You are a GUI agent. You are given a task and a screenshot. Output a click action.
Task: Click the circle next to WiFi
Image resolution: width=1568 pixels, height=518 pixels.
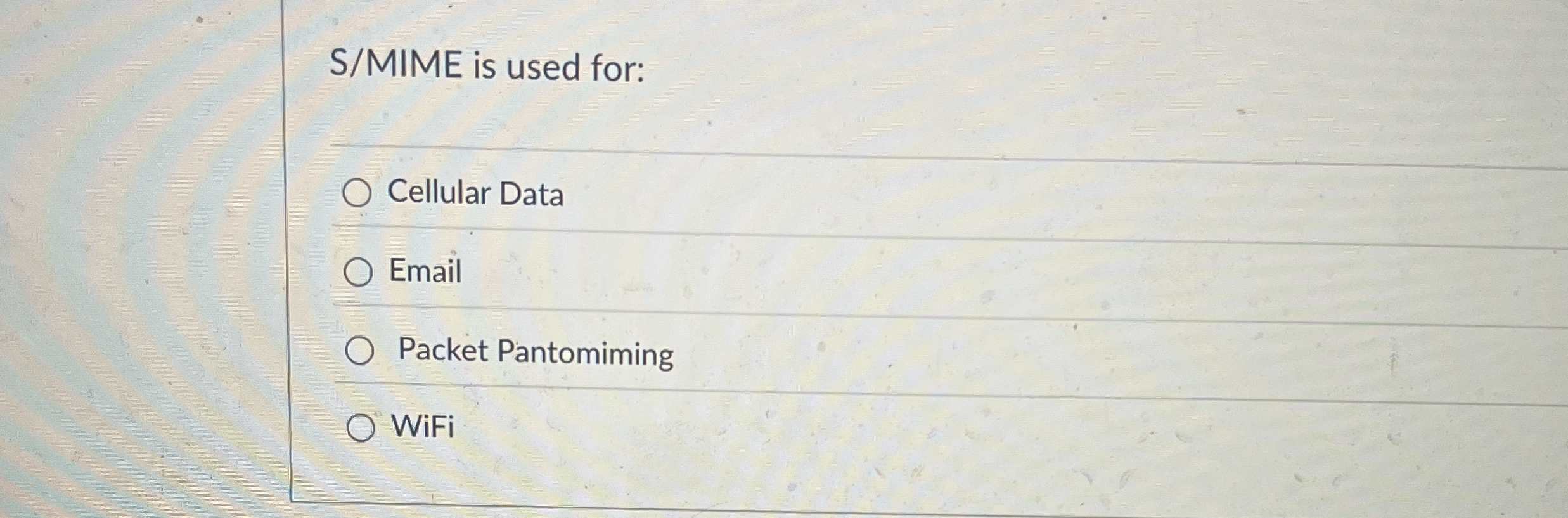tap(363, 429)
